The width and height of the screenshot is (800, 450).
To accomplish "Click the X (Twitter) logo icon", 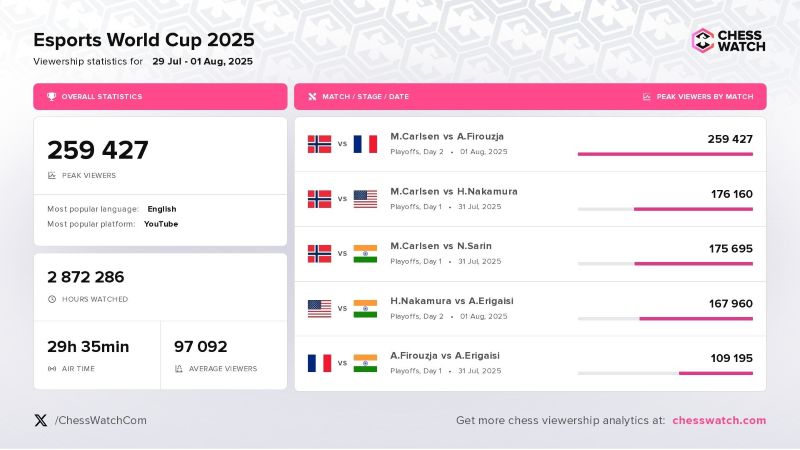I will 40,420.
